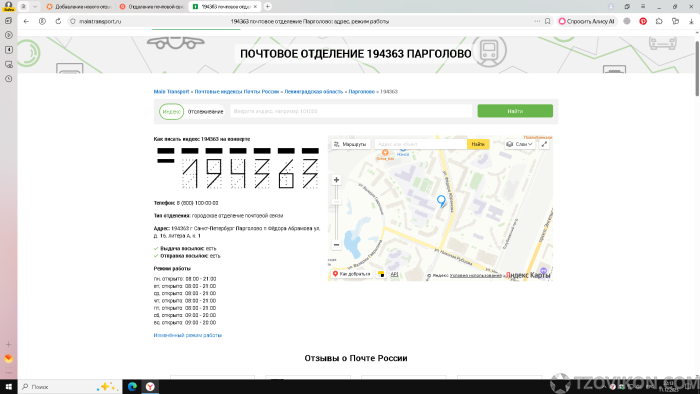Click the map zoom slider handle
The width and height of the screenshot is (700, 394).
[336, 202]
